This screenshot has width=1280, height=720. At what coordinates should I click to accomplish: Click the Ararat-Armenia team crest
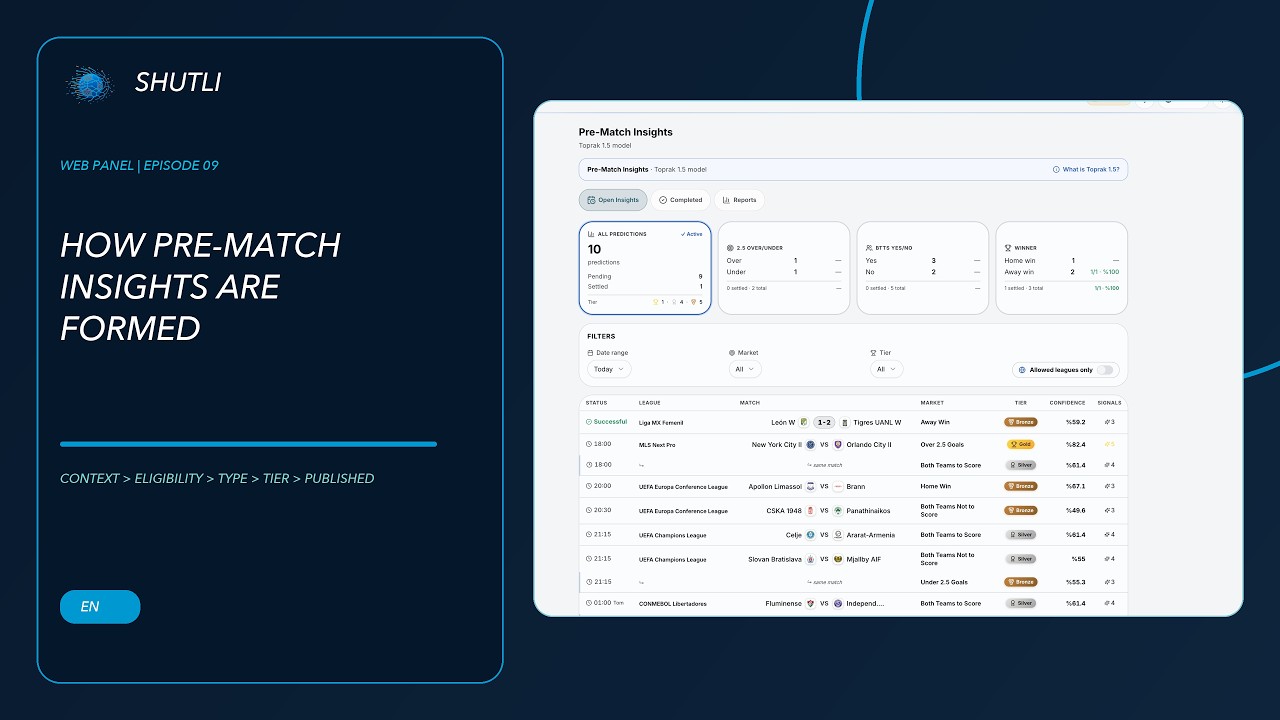838,535
